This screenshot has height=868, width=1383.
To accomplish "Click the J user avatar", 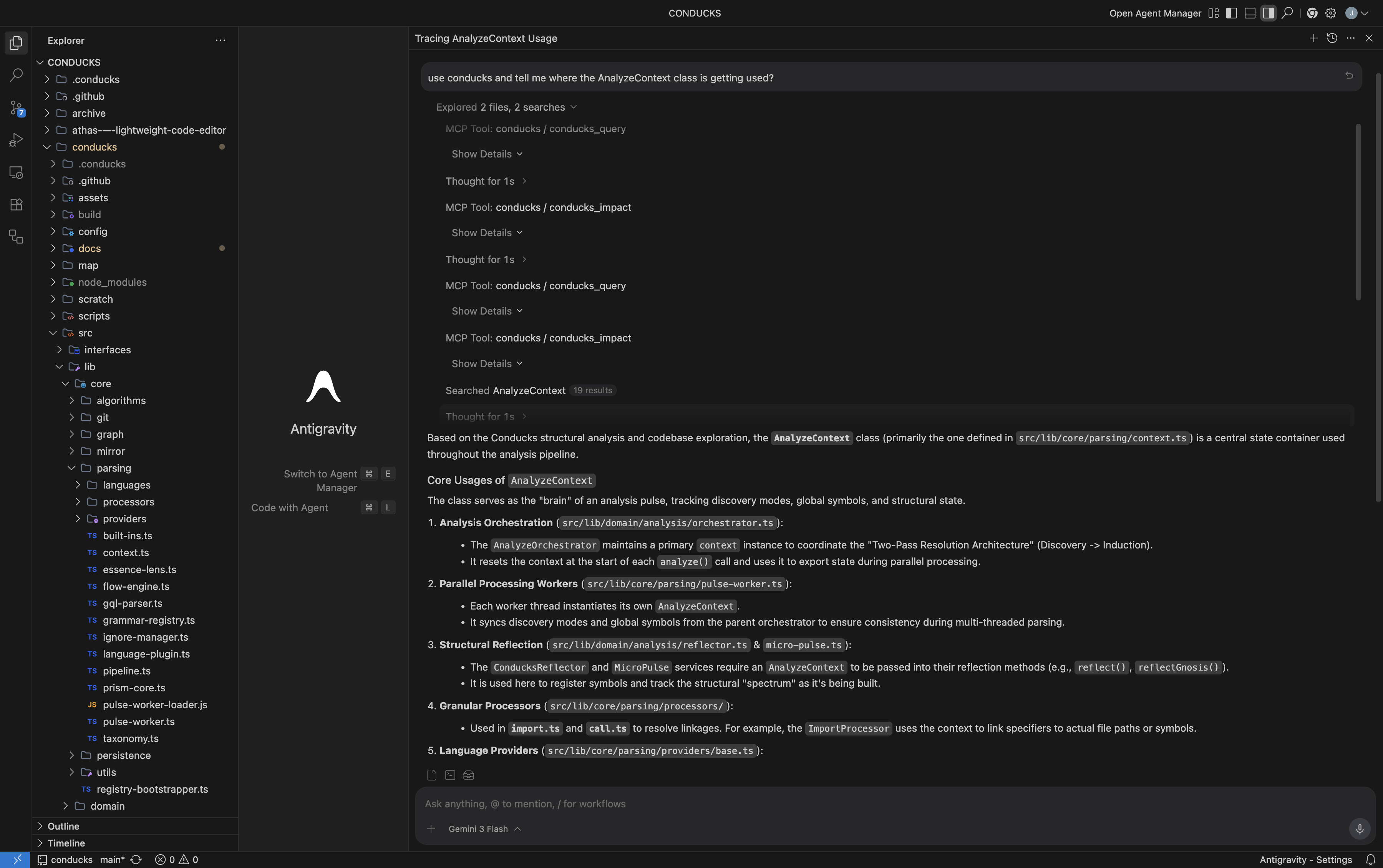I will tap(1351, 13).
